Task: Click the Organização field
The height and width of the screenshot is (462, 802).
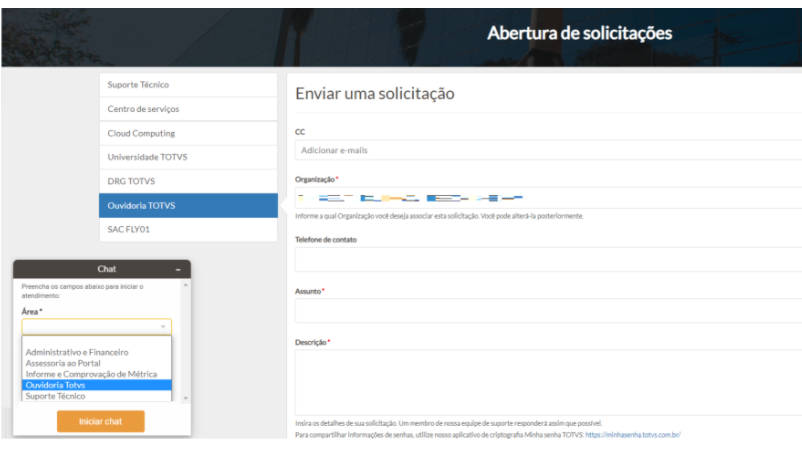Action: [x=548, y=197]
